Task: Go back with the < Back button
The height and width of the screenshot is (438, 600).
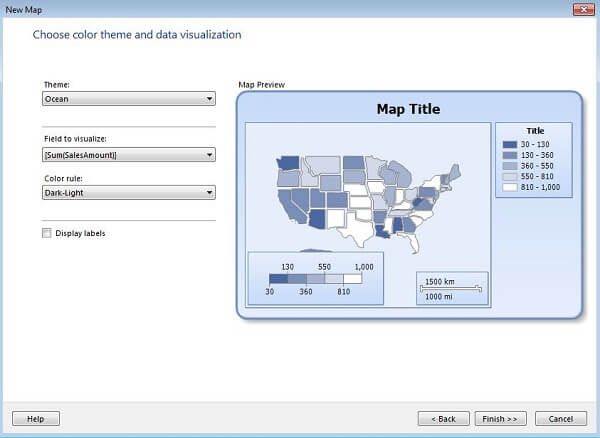Action: click(x=443, y=418)
